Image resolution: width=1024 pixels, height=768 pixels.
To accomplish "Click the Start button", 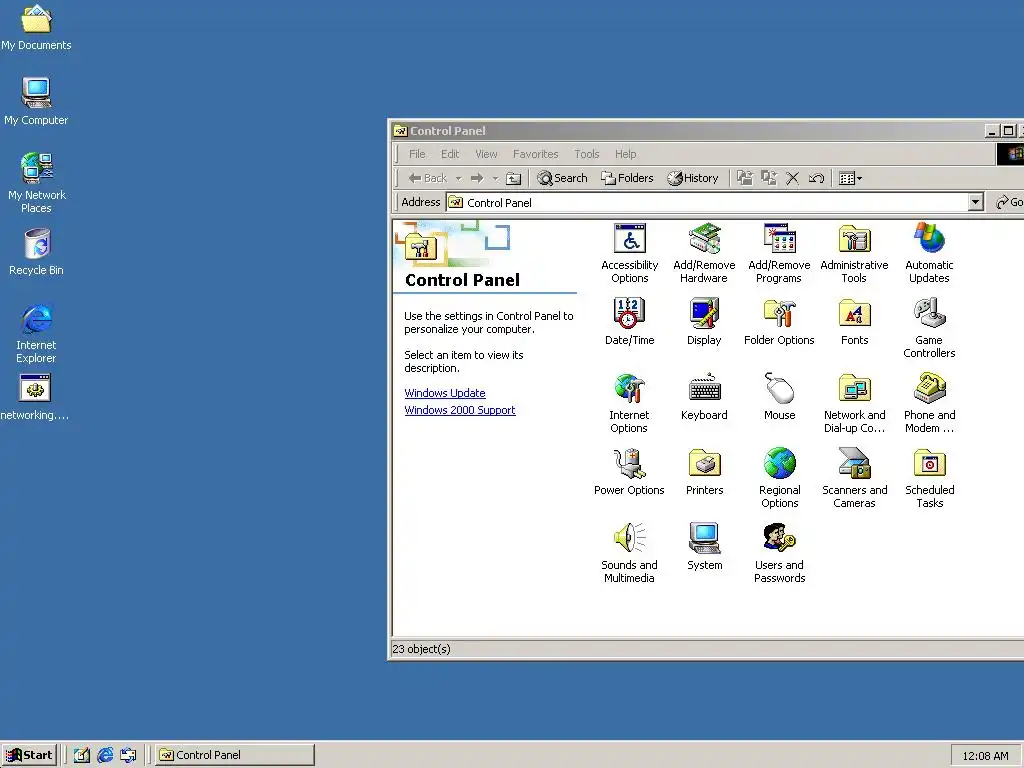I will pos(29,755).
